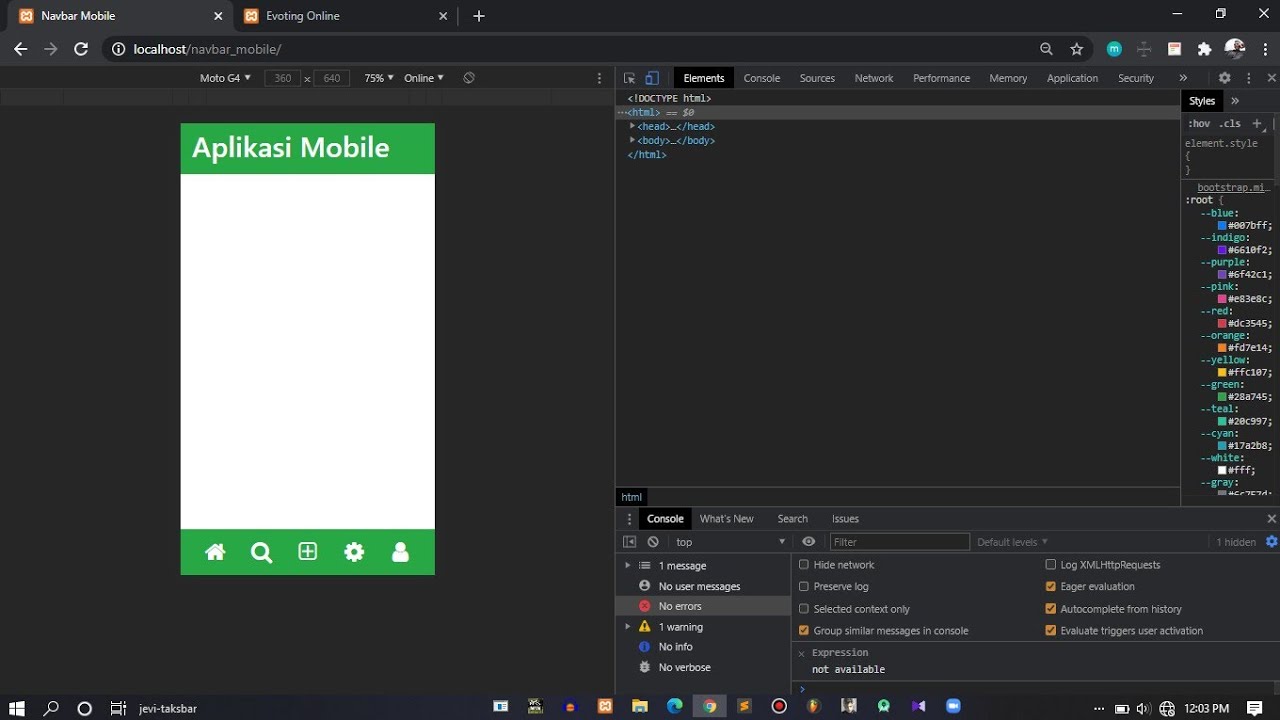Disable Eager evaluation checkbox

(x=1050, y=587)
